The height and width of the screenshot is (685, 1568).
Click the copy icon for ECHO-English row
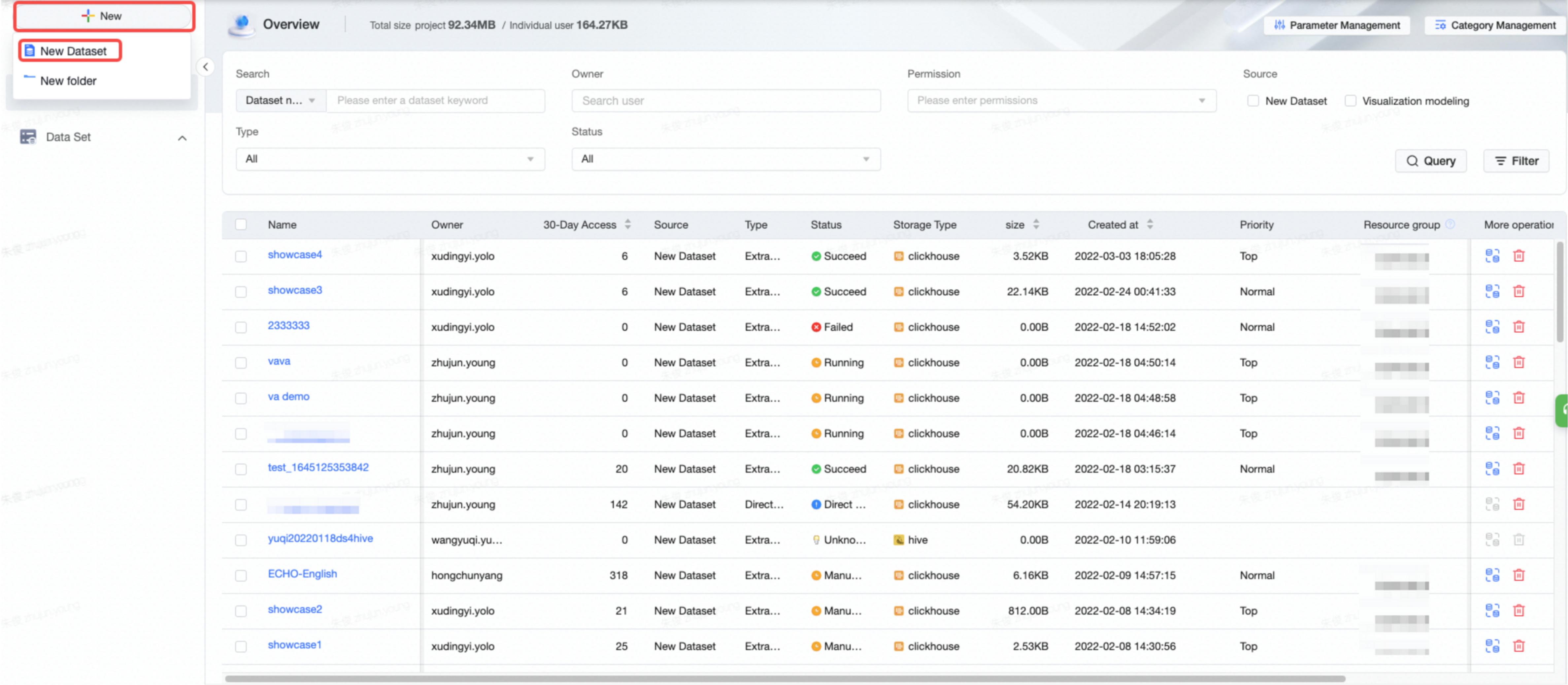[x=1492, y=575]
